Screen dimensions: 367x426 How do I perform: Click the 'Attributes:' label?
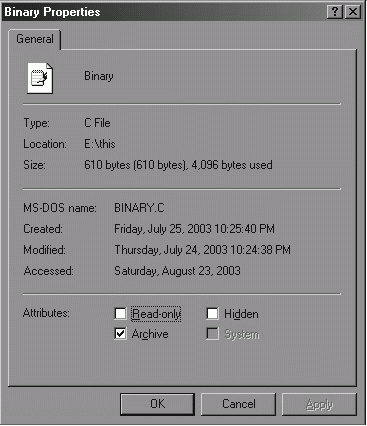click(46, 313)
